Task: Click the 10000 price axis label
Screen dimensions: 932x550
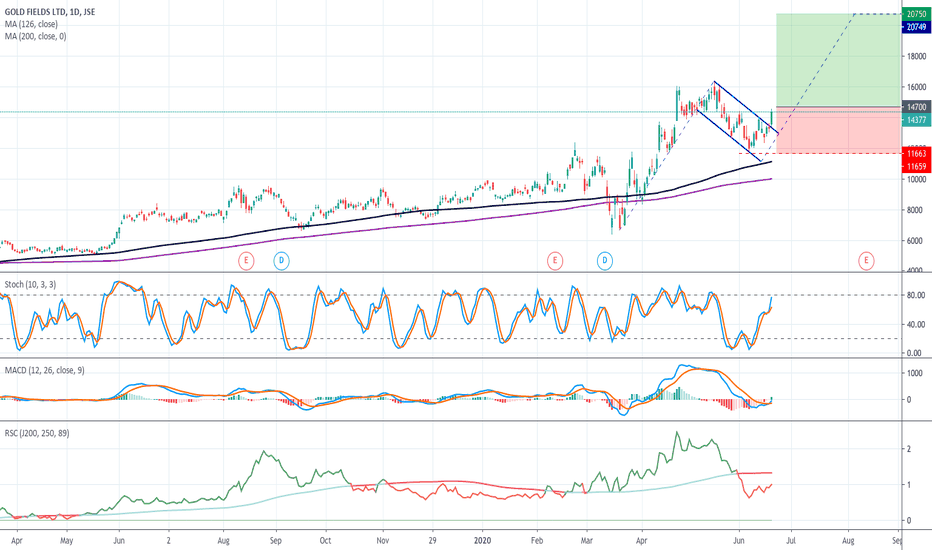Action: [917, 180]
